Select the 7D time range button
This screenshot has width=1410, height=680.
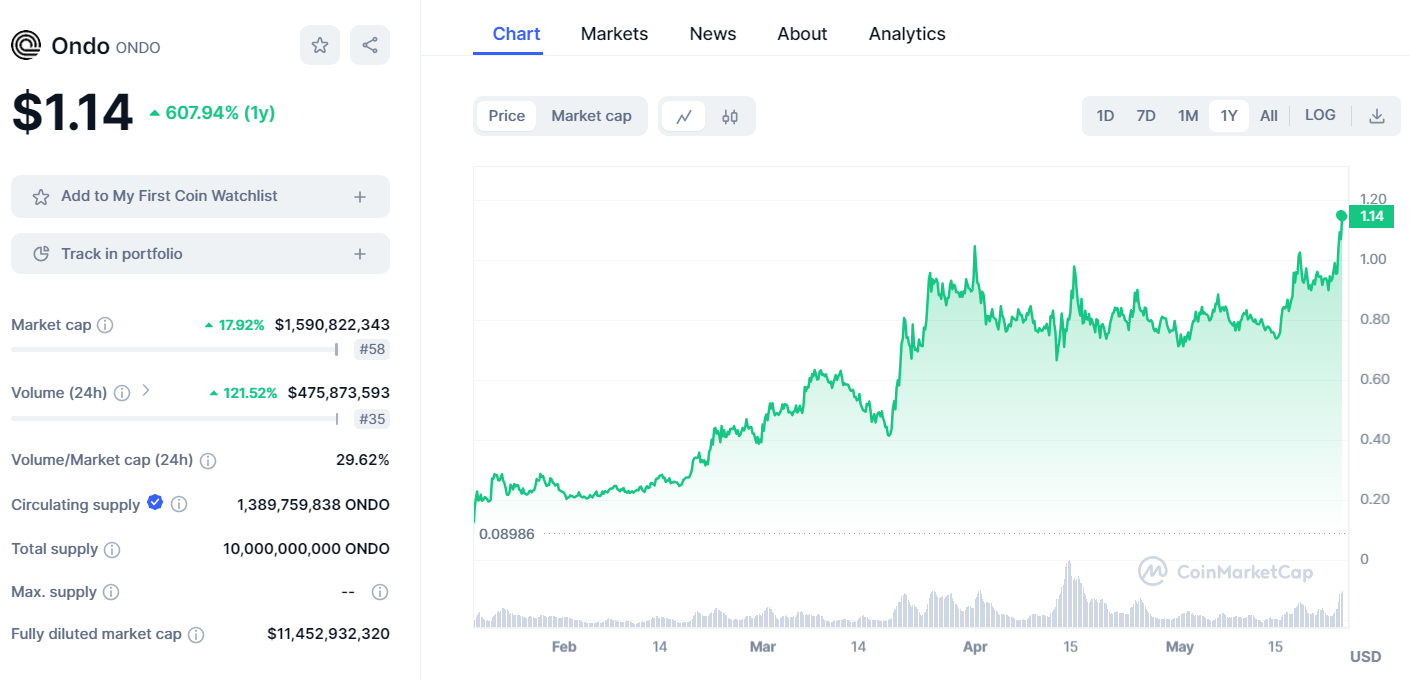tap(1146, 116)
